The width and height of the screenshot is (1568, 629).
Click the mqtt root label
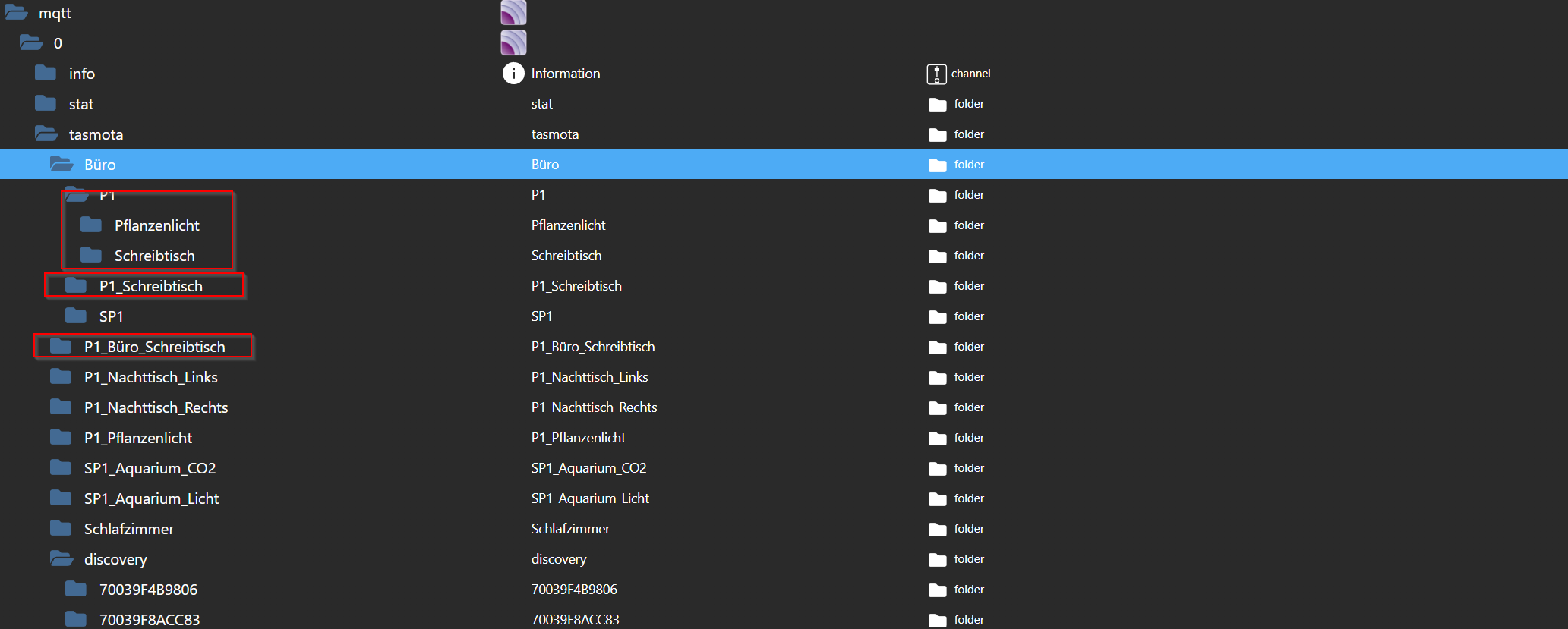[55, 13]
